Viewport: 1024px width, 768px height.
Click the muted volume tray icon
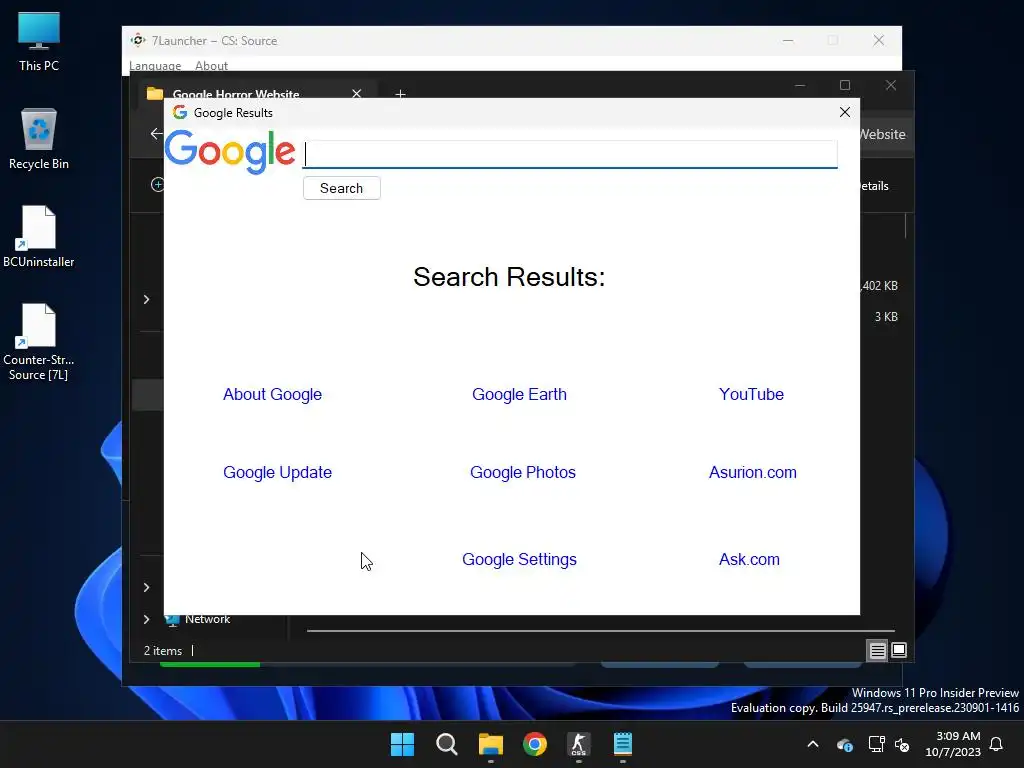902,744
